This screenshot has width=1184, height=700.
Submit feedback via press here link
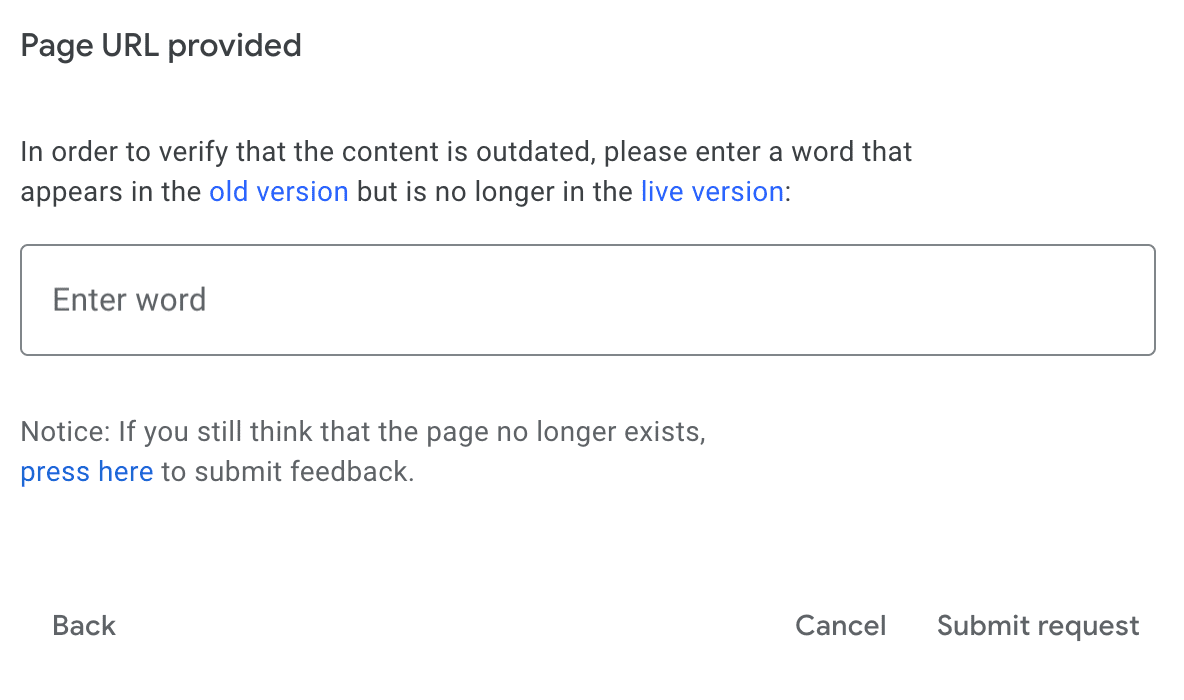pos(86,472)
